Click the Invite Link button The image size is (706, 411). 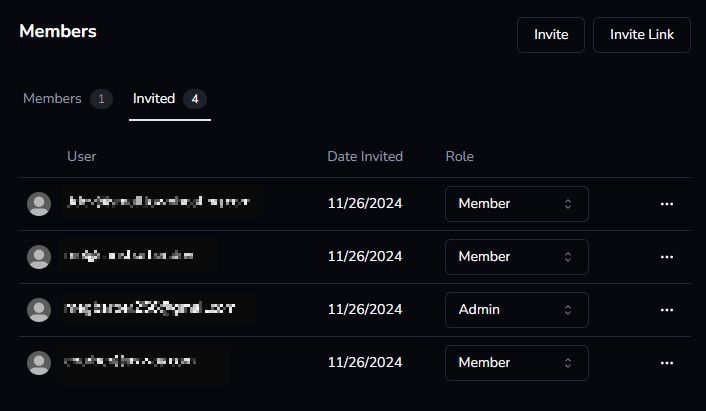point(642,35)
